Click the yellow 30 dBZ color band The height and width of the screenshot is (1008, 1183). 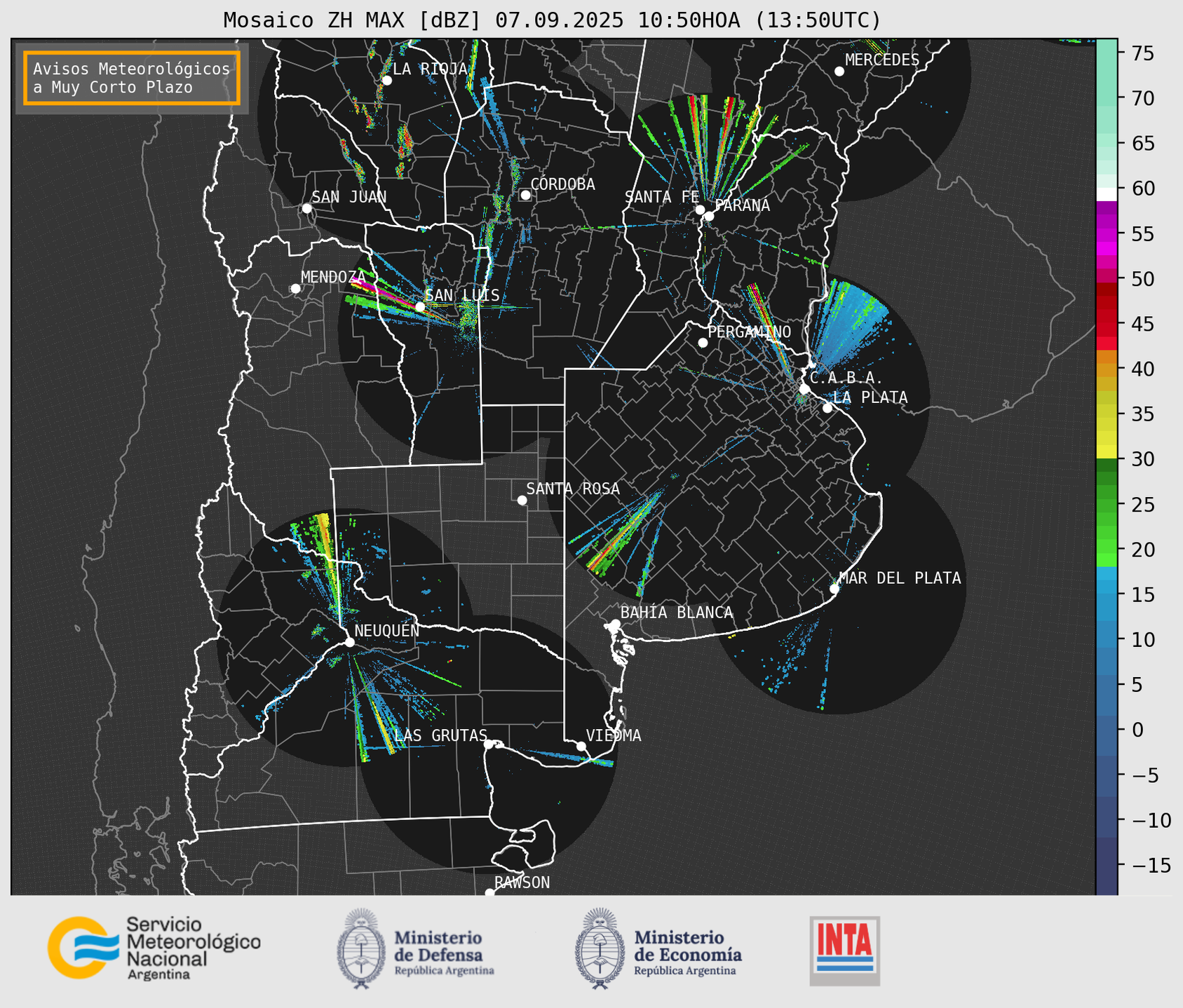[x=1106, y=452]
